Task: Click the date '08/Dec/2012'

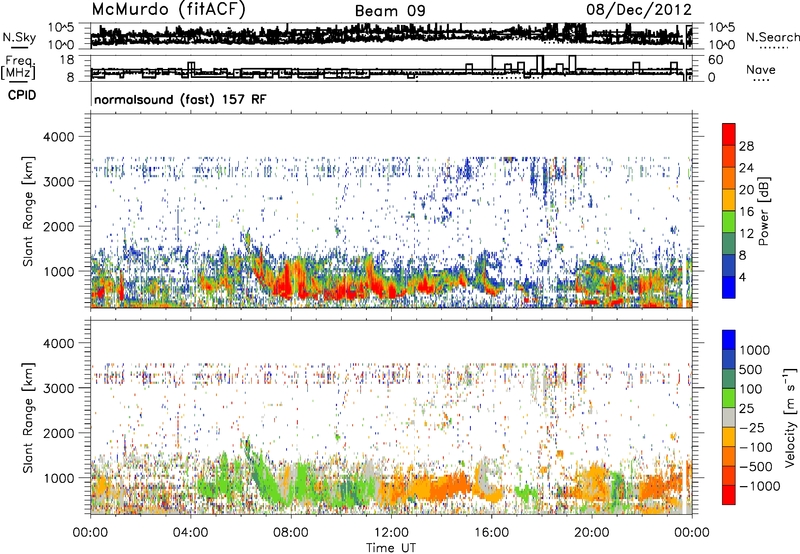Action: coord(638,10)
